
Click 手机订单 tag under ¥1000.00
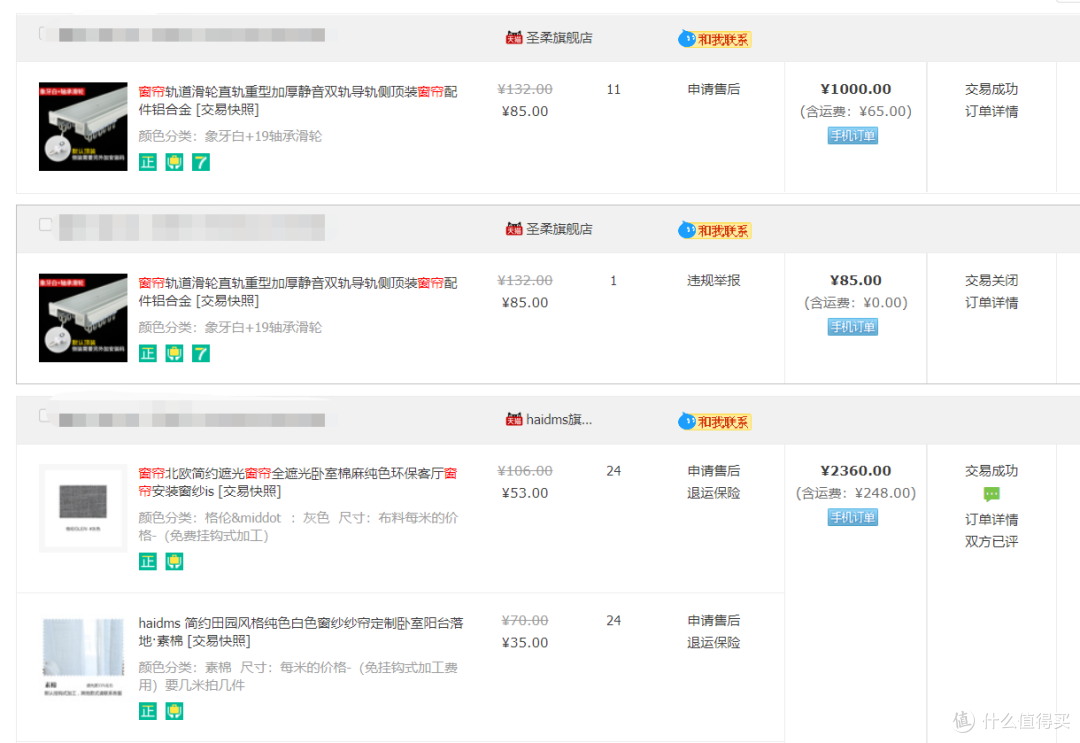(853, 136)
